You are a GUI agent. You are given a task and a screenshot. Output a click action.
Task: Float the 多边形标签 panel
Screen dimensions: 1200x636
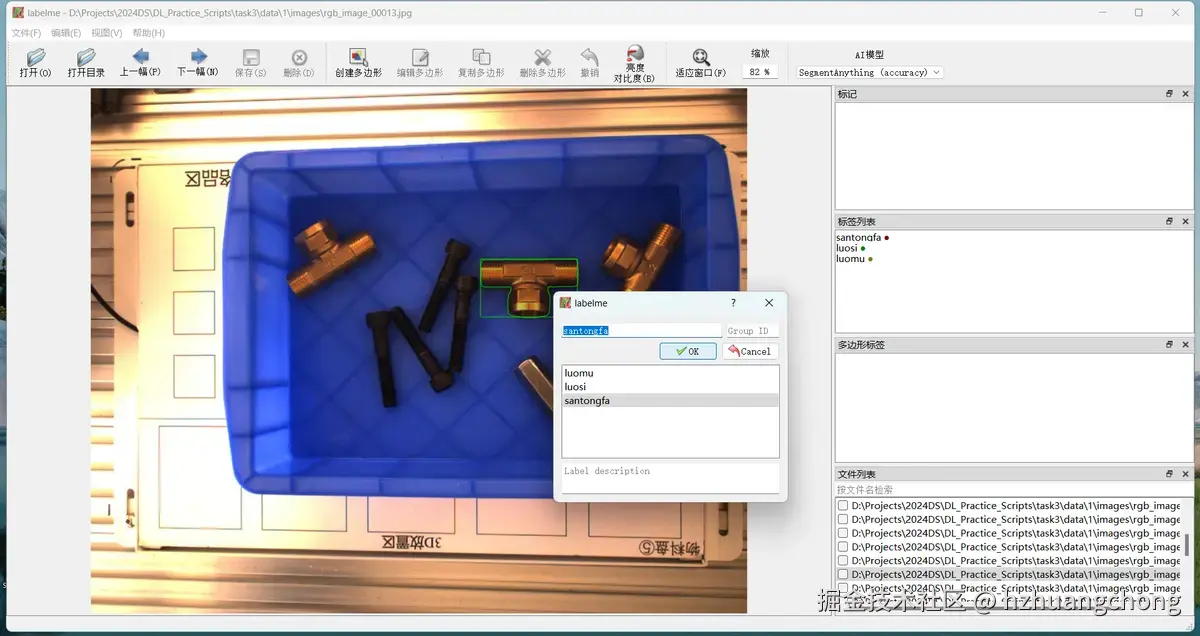[1169, 344]
